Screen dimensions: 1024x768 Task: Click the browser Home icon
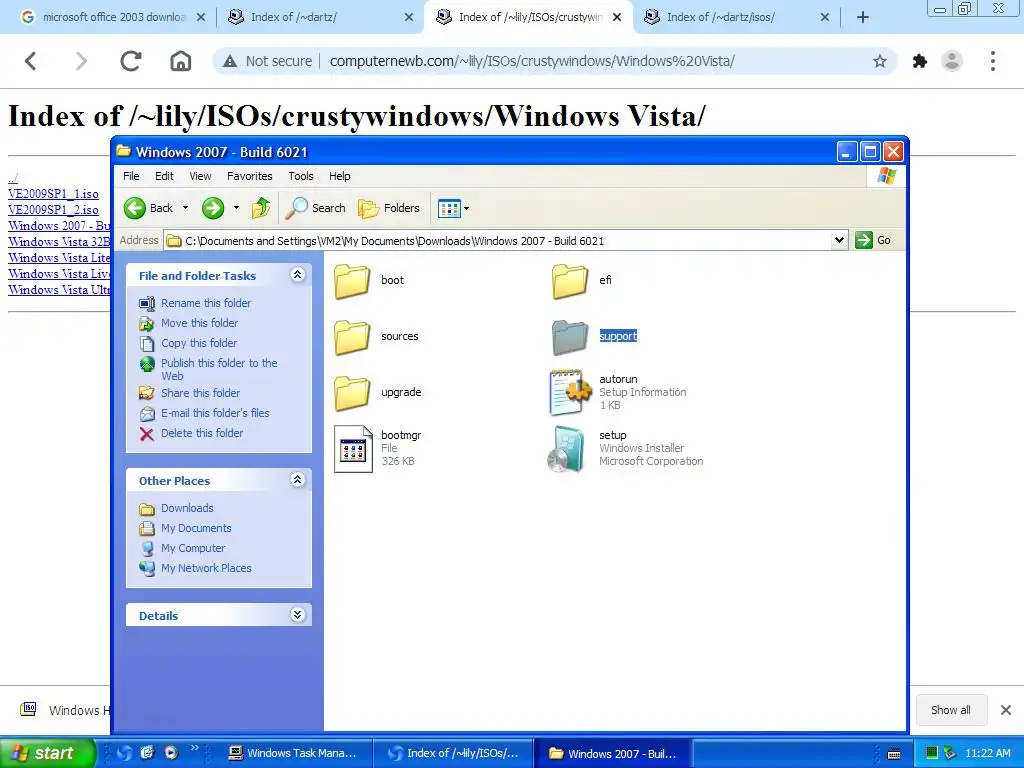181,61
